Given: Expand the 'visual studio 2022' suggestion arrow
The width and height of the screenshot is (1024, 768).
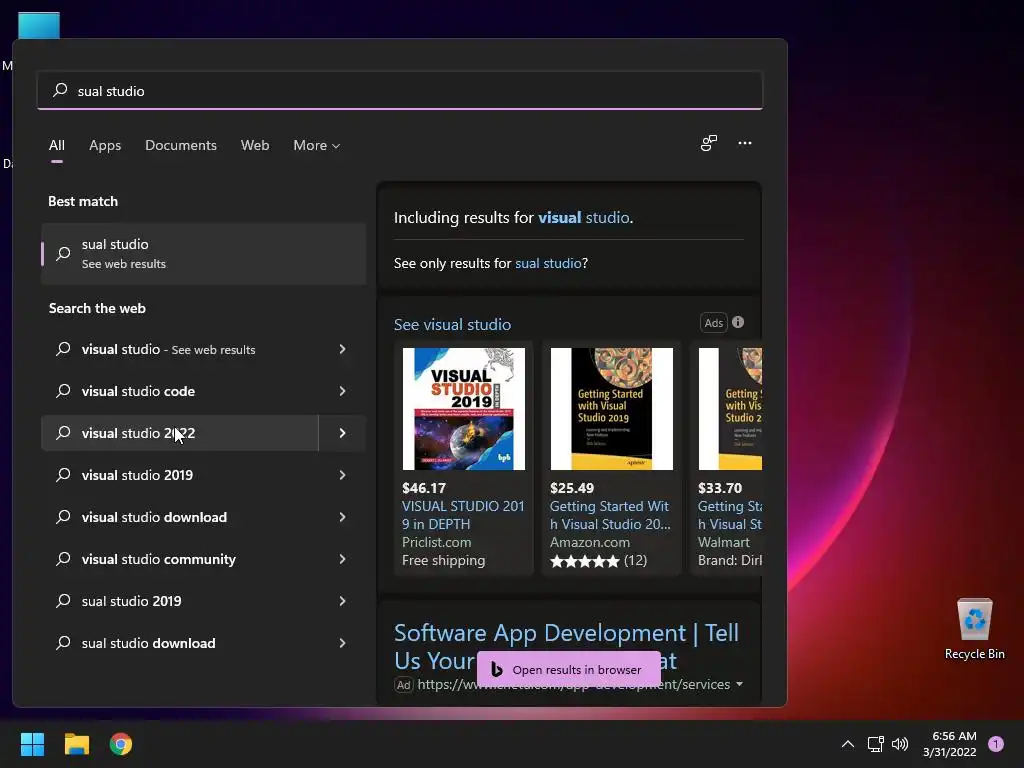Looking at the screenshot, I should 342,433.
